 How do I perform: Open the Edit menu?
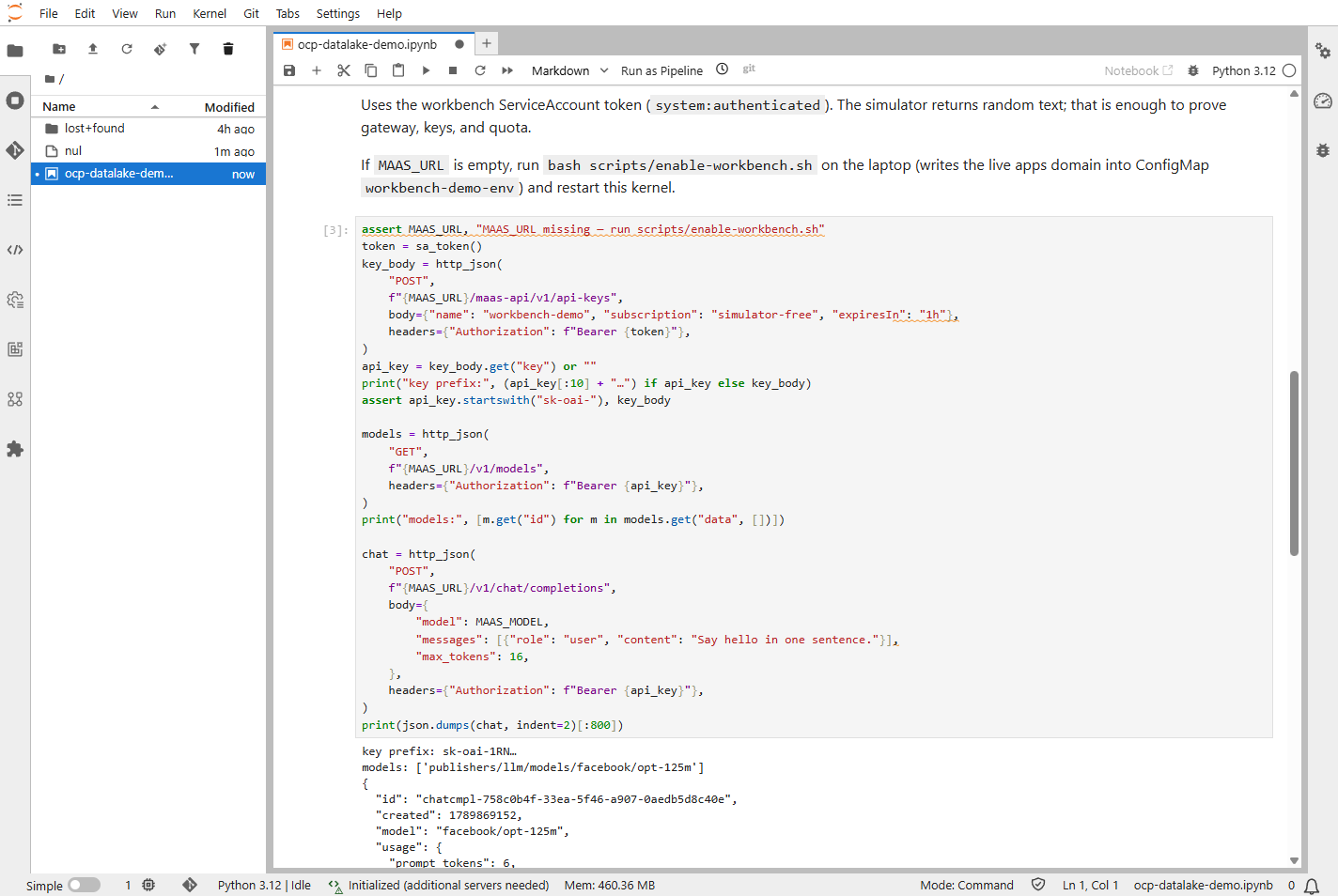[x=85, y=13]
